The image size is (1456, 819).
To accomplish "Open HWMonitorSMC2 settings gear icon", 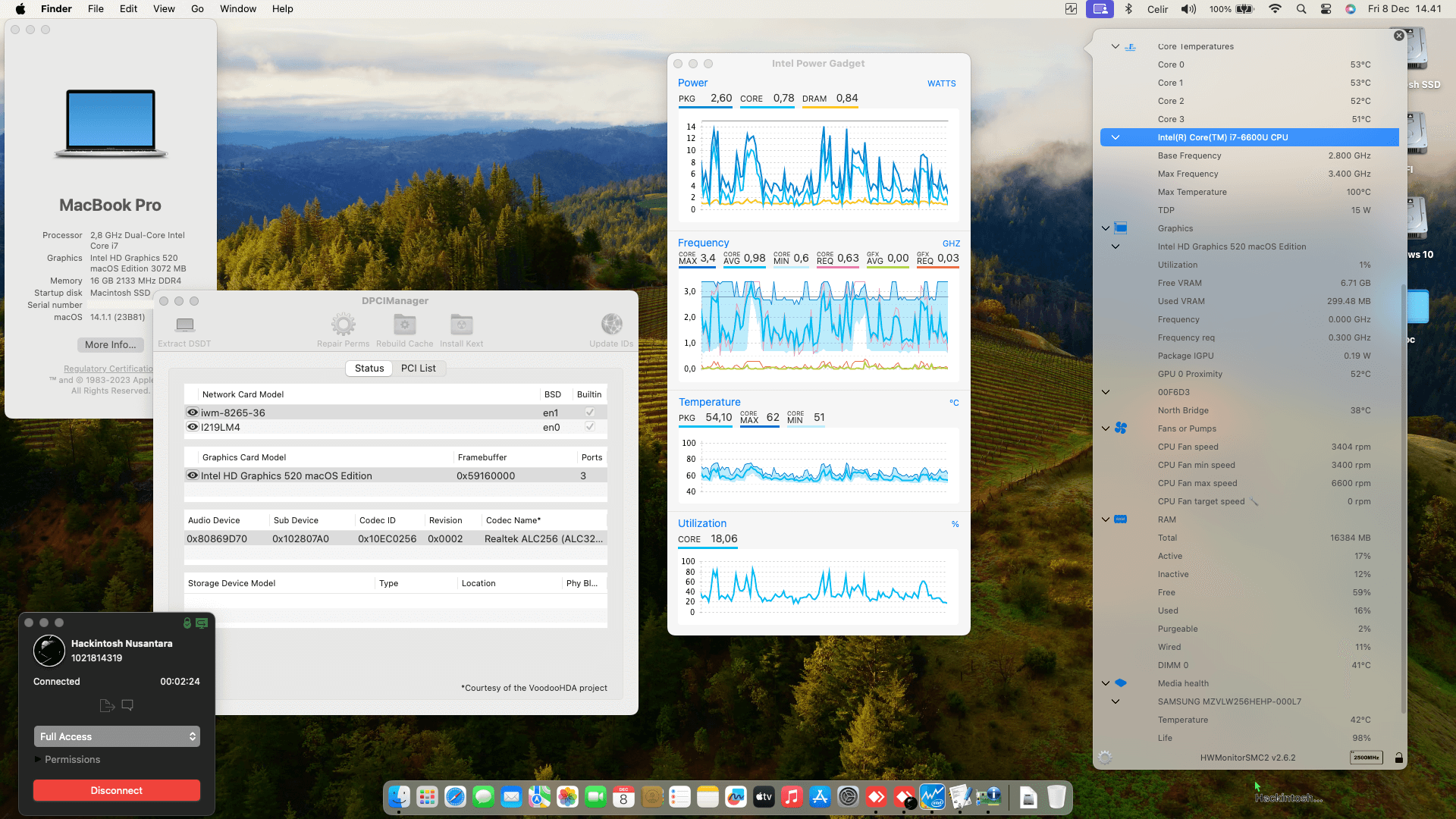I will coord(1105,758).
